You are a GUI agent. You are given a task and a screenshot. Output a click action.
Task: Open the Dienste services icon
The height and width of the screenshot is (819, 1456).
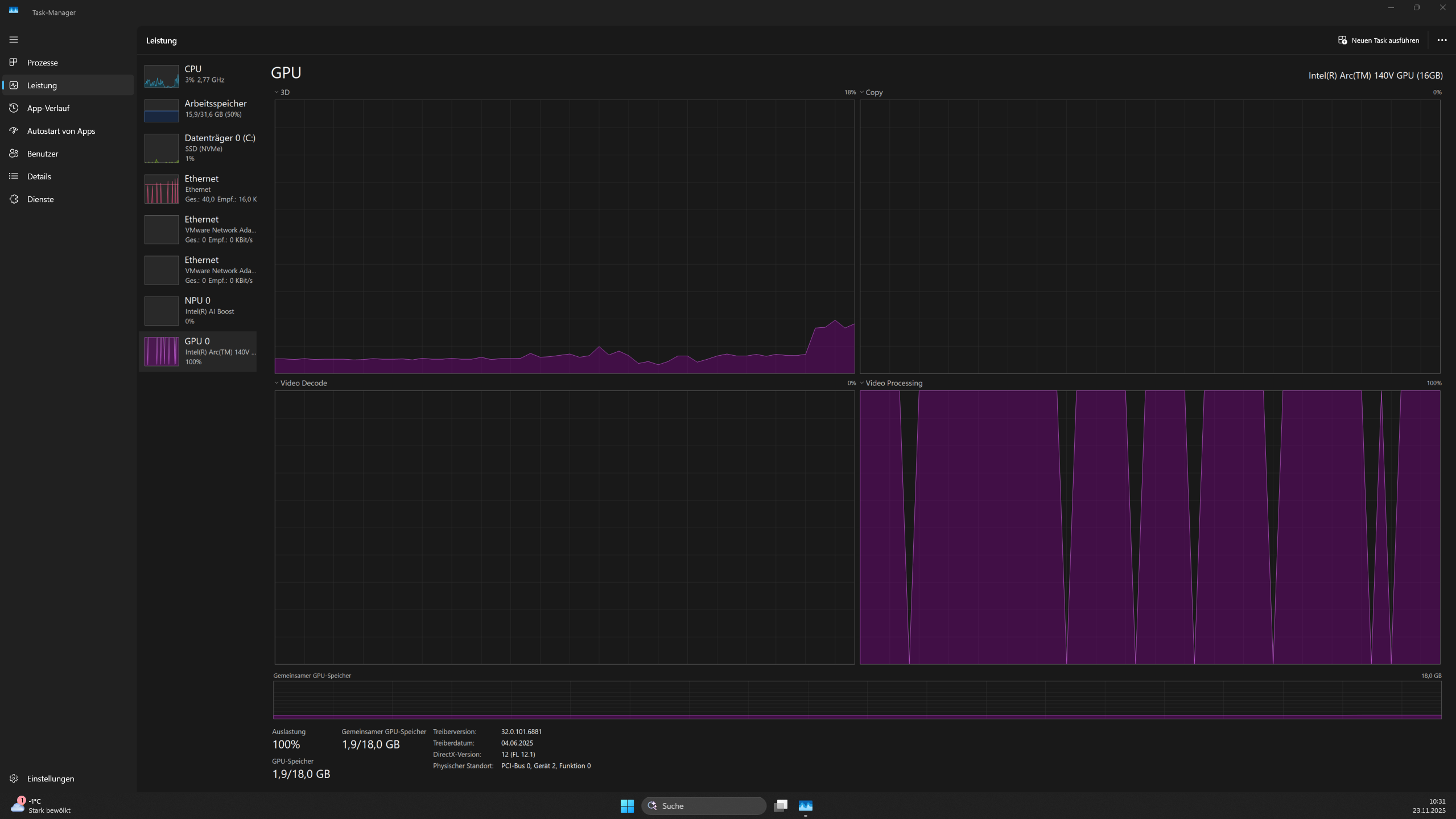[14, 199]
